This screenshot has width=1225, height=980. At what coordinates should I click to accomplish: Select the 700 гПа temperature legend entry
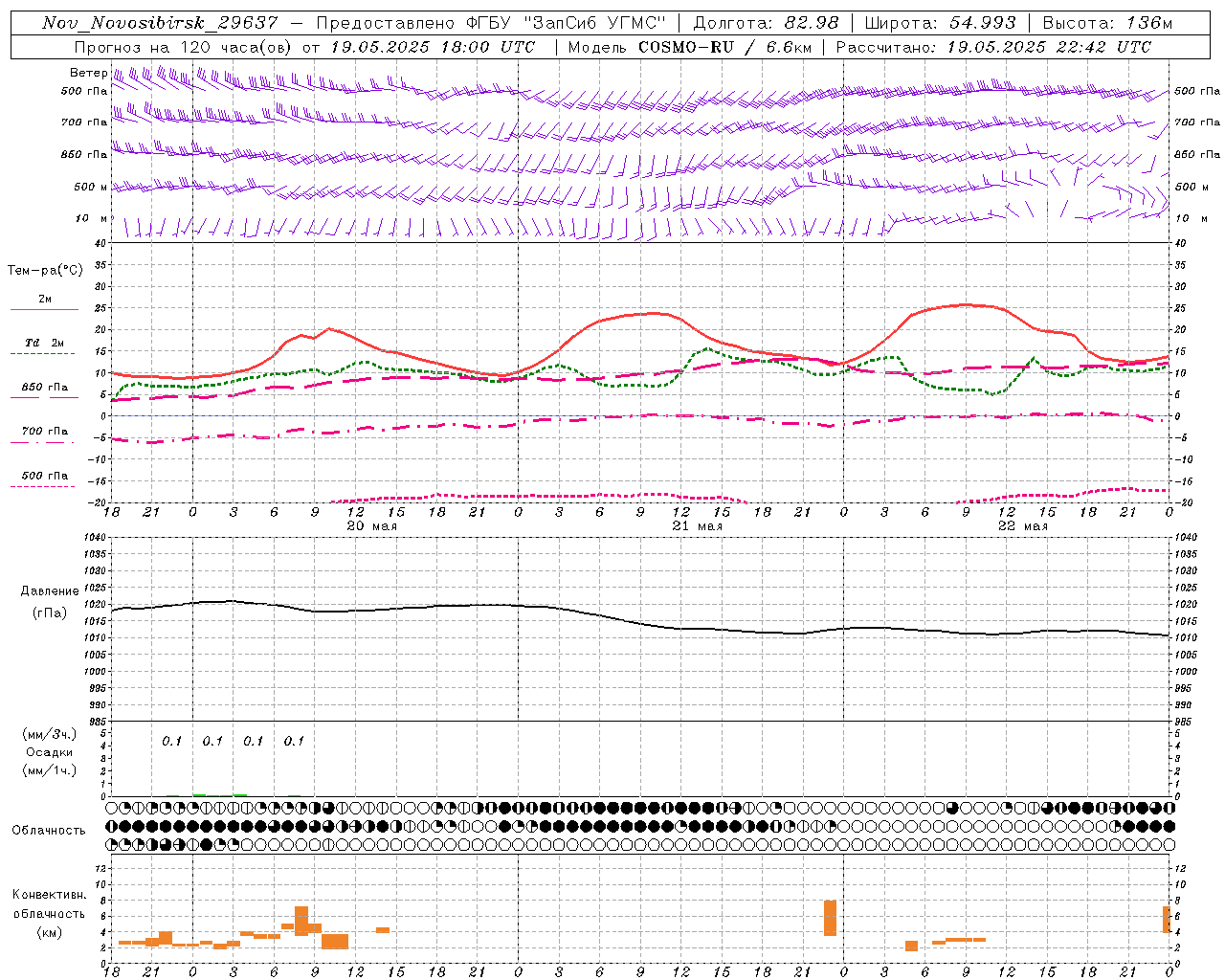[x=44, y=432]
